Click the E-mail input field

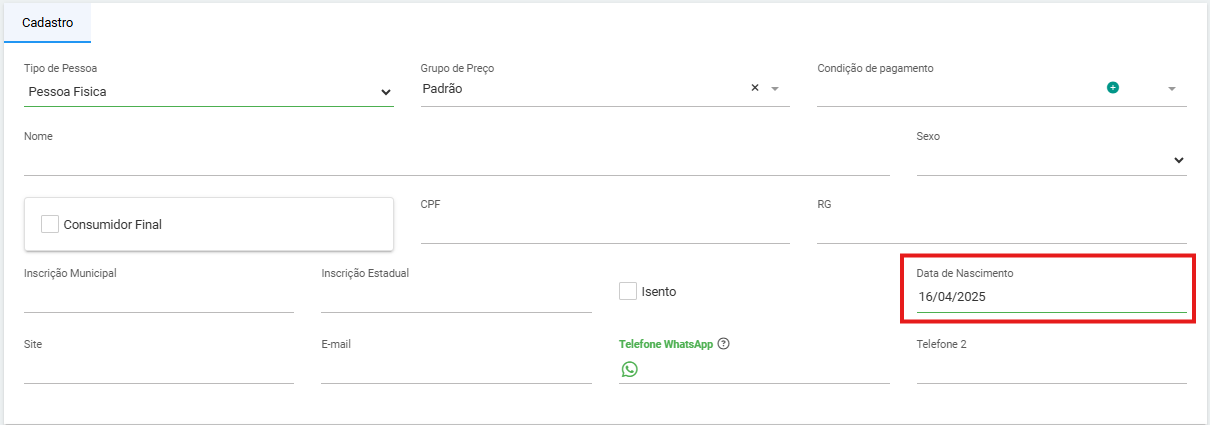point(456,369)
